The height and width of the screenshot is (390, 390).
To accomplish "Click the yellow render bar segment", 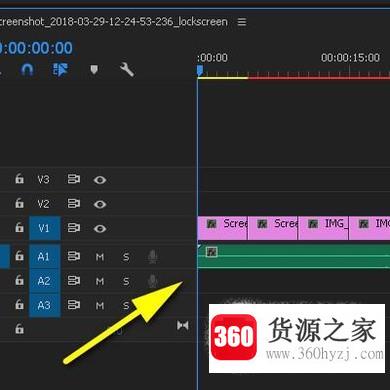I will pyautogui.click(x=223, y=78).
